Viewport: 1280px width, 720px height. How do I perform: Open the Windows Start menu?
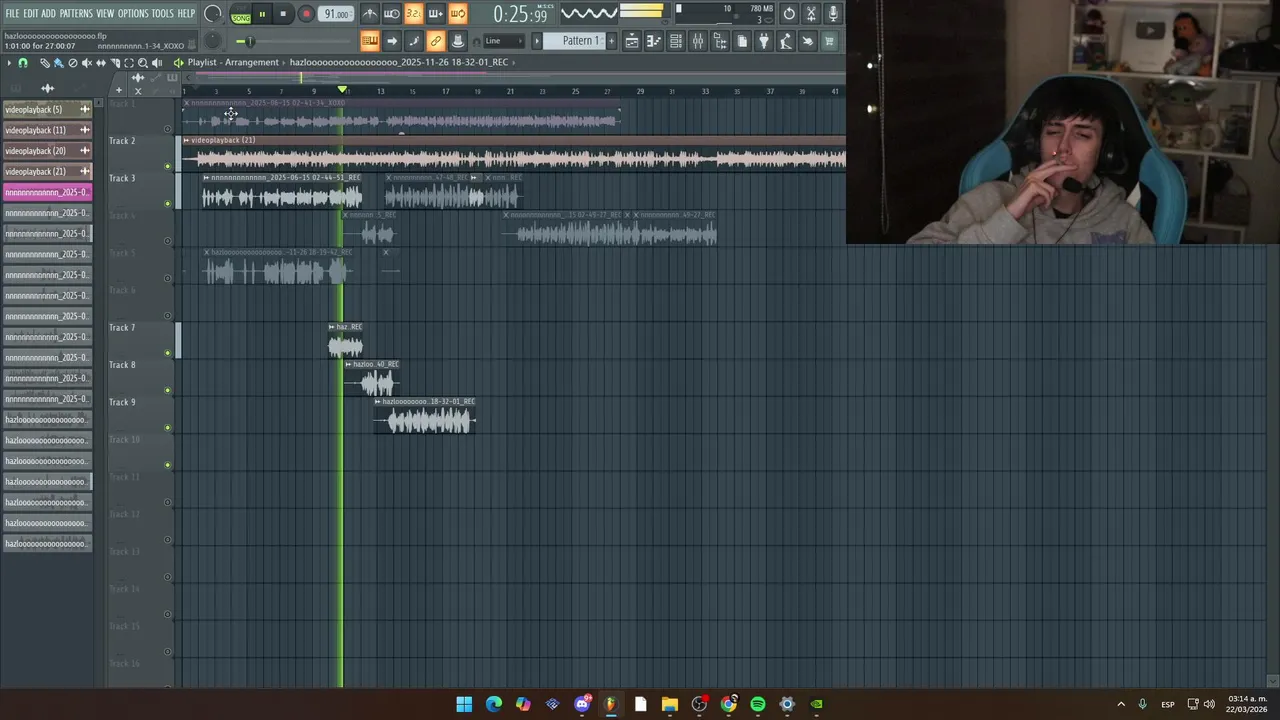coord(464,704)
